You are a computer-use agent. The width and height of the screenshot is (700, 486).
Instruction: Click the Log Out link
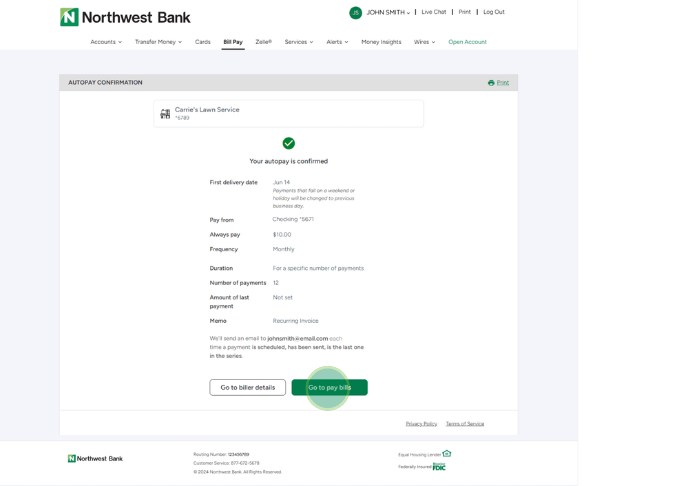[494, 12]
